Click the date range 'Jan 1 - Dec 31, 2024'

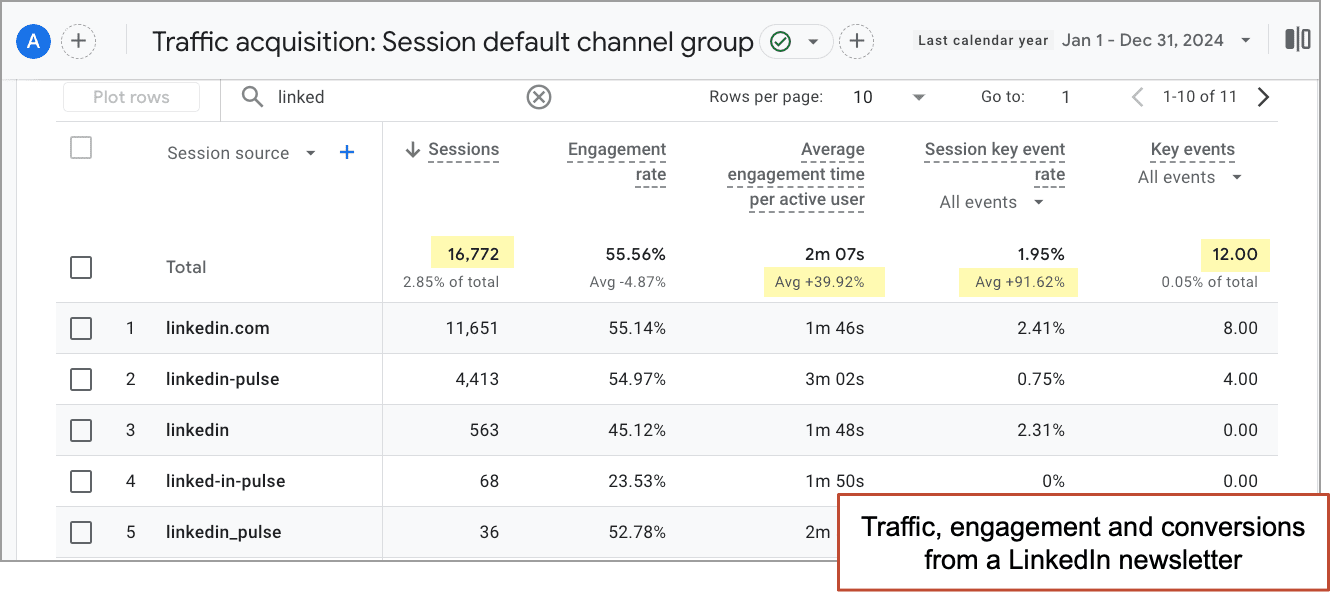pos(1142,41)
